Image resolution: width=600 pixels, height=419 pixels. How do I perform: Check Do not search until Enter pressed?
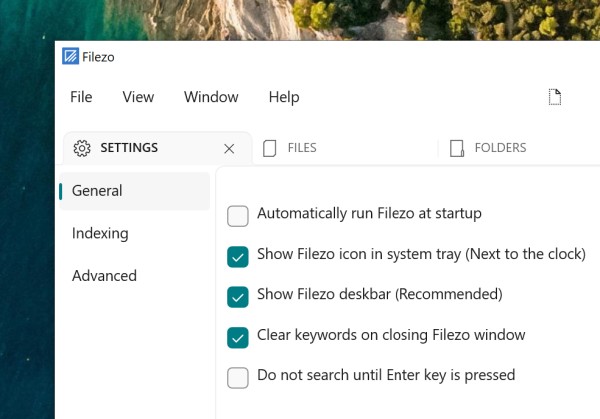click(x=238, y=377)
